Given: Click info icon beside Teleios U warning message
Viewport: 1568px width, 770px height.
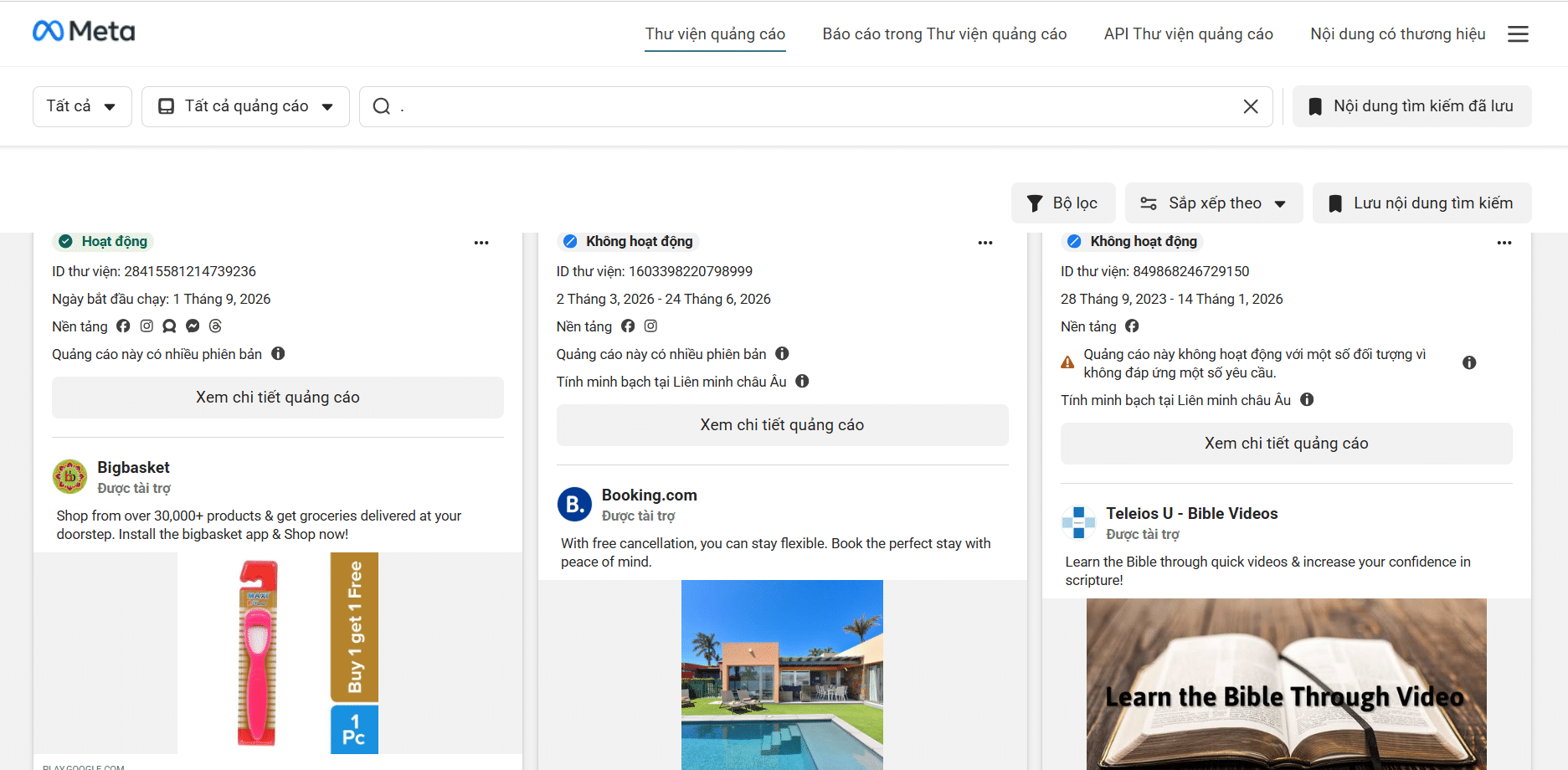Looking at the screenshot, I should pyautogui.click(x=1469, y=362).
